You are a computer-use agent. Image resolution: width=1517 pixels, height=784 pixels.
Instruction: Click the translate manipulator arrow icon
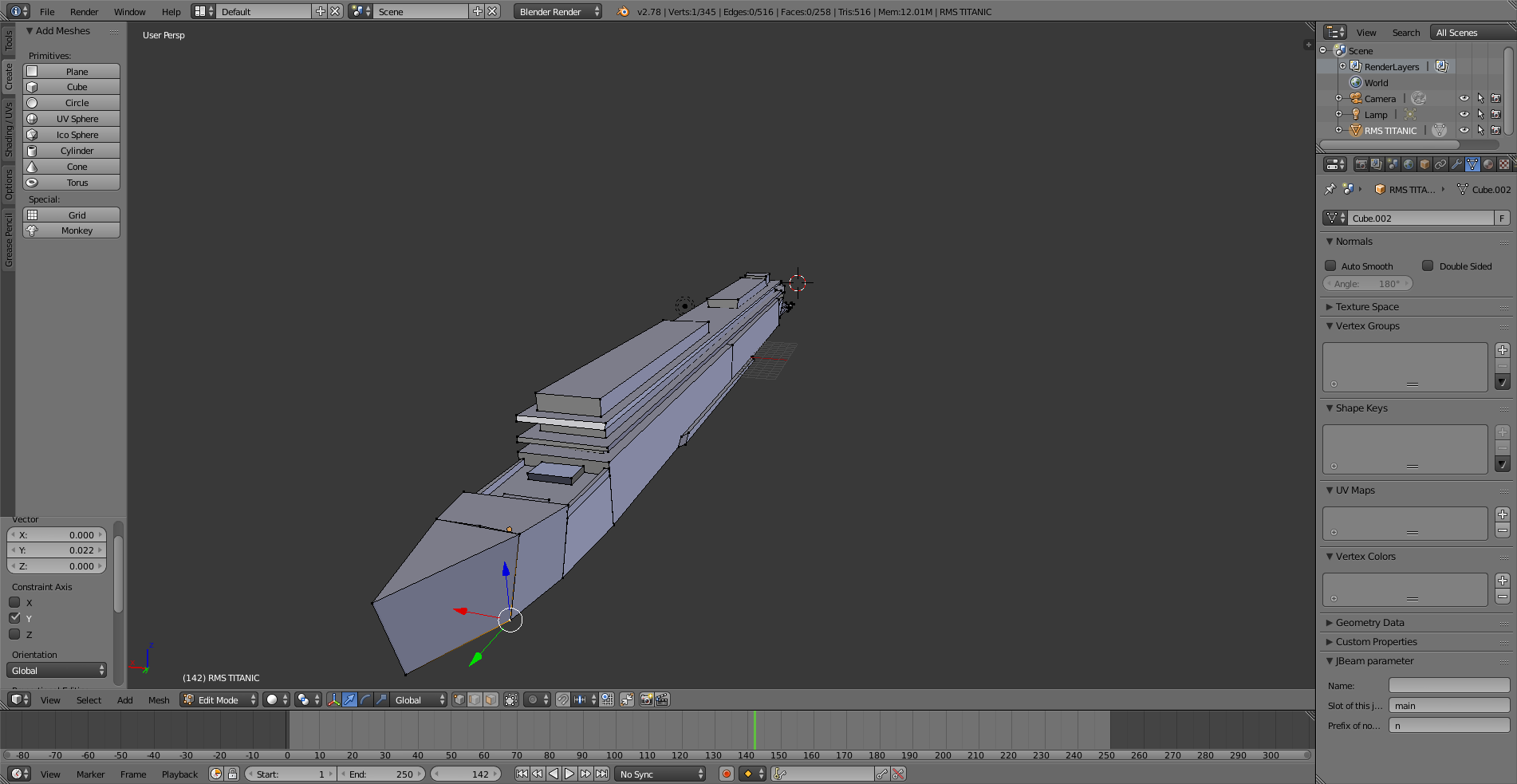[x=349, y=699]
